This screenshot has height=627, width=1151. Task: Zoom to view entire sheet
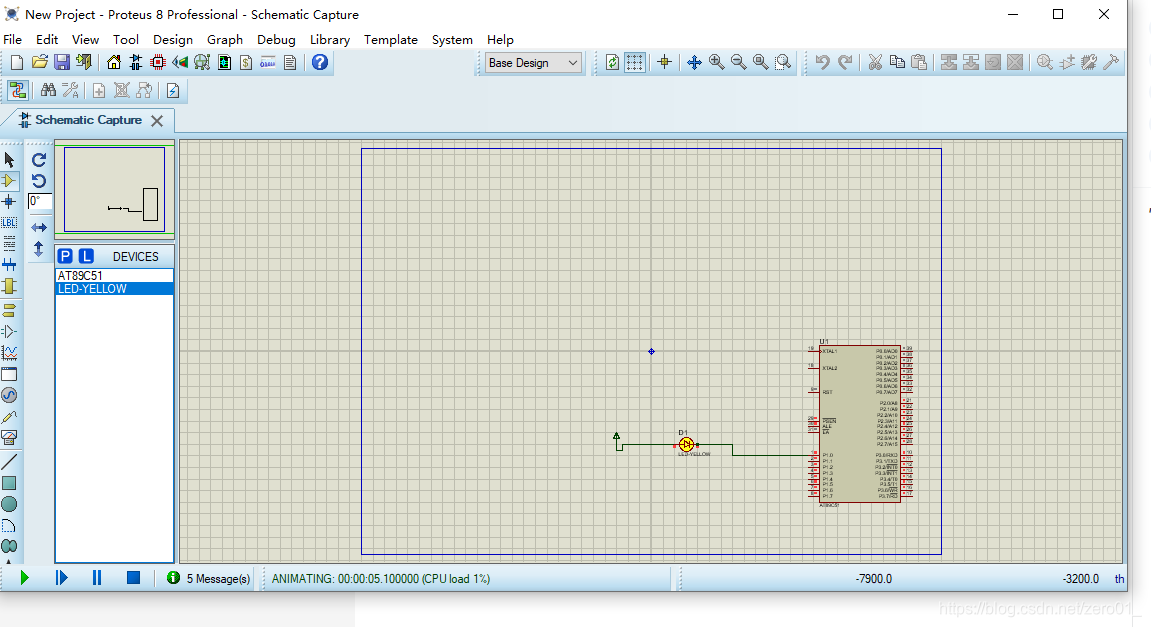click(x=760, y=62)
